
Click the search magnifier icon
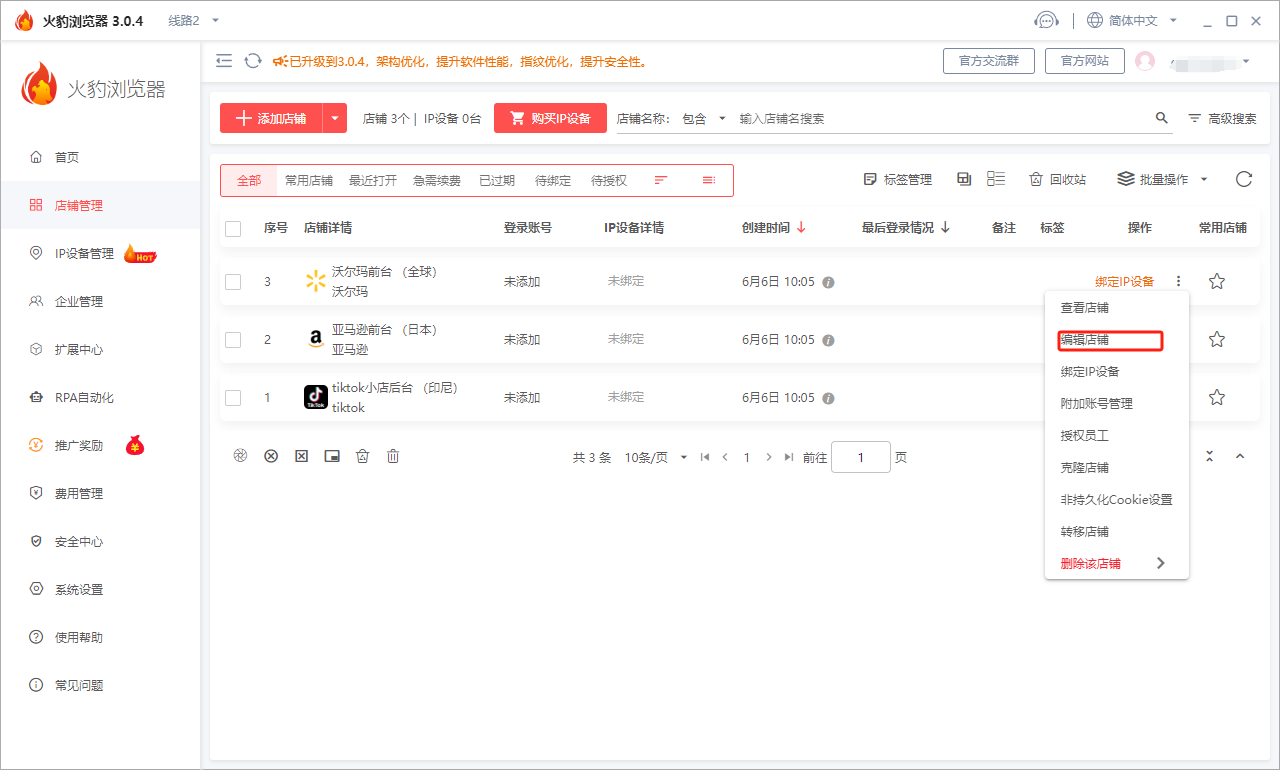coord(1162,118)
